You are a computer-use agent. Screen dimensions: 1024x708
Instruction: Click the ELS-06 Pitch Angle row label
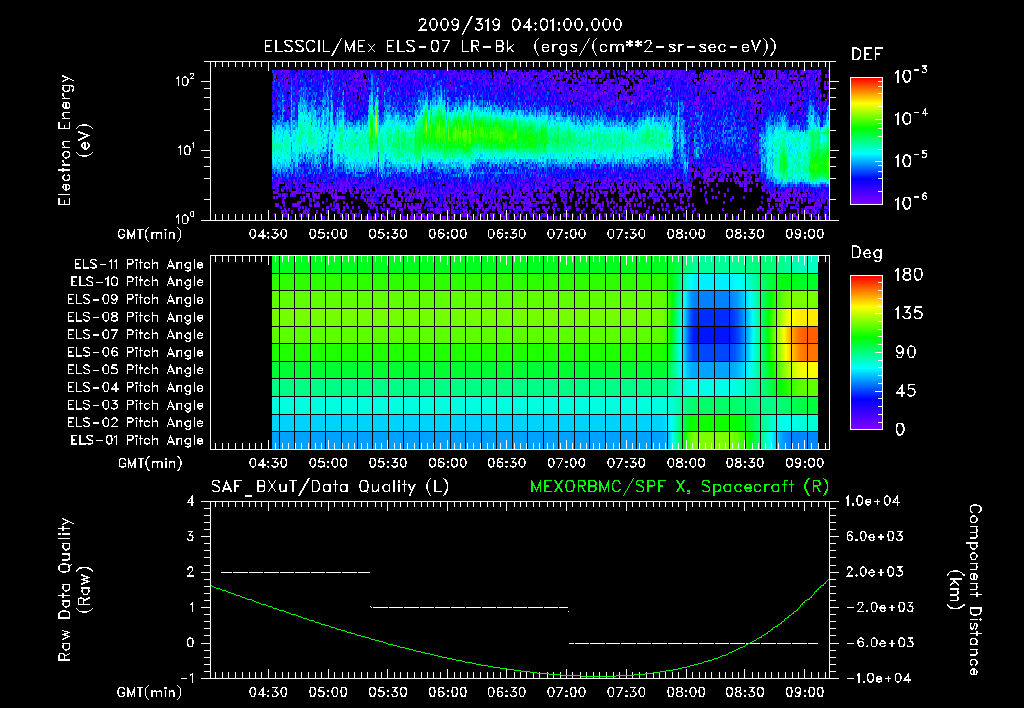[135, 352]
